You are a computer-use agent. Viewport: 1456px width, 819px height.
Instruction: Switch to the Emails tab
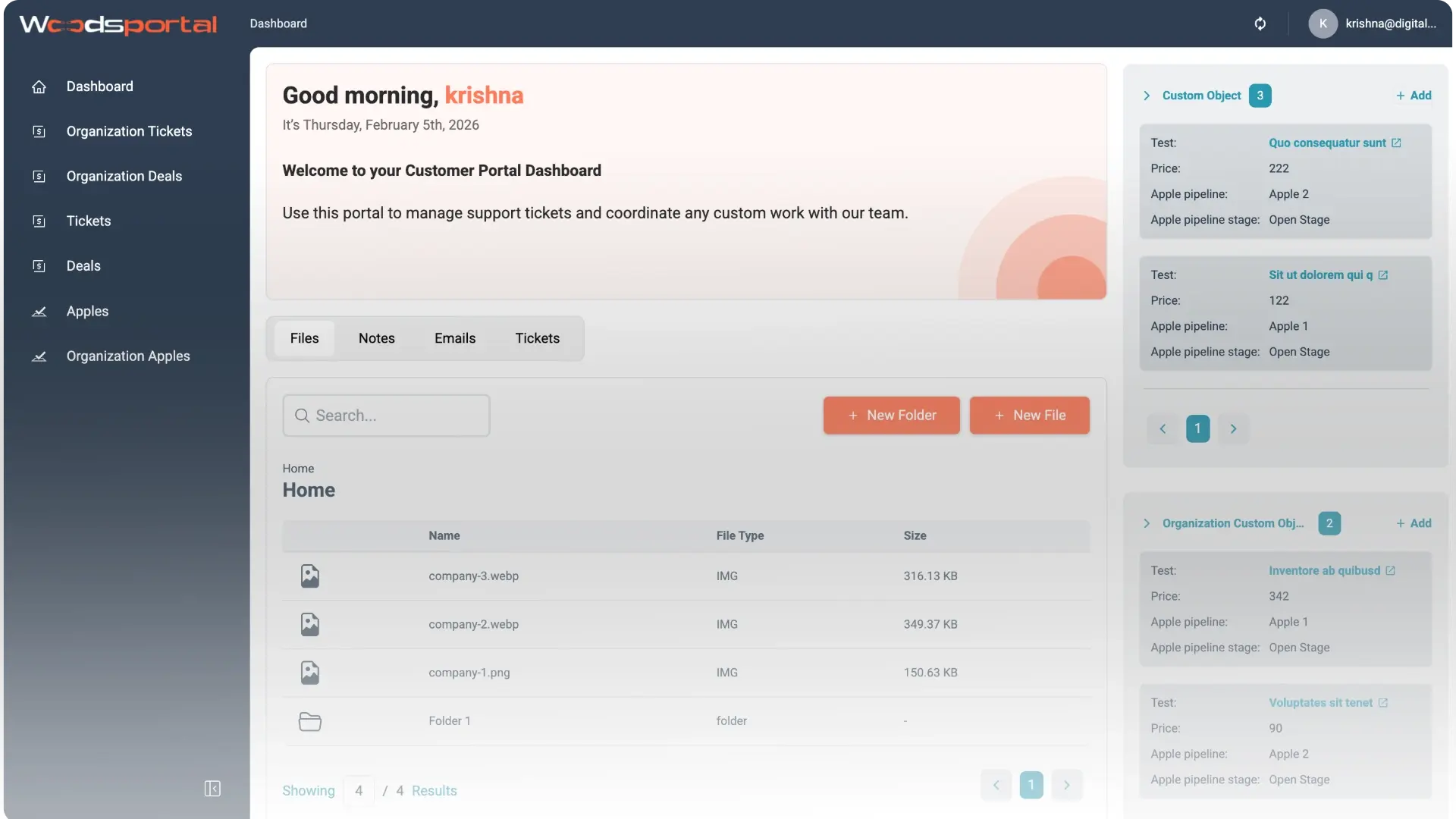click(455, 338)
